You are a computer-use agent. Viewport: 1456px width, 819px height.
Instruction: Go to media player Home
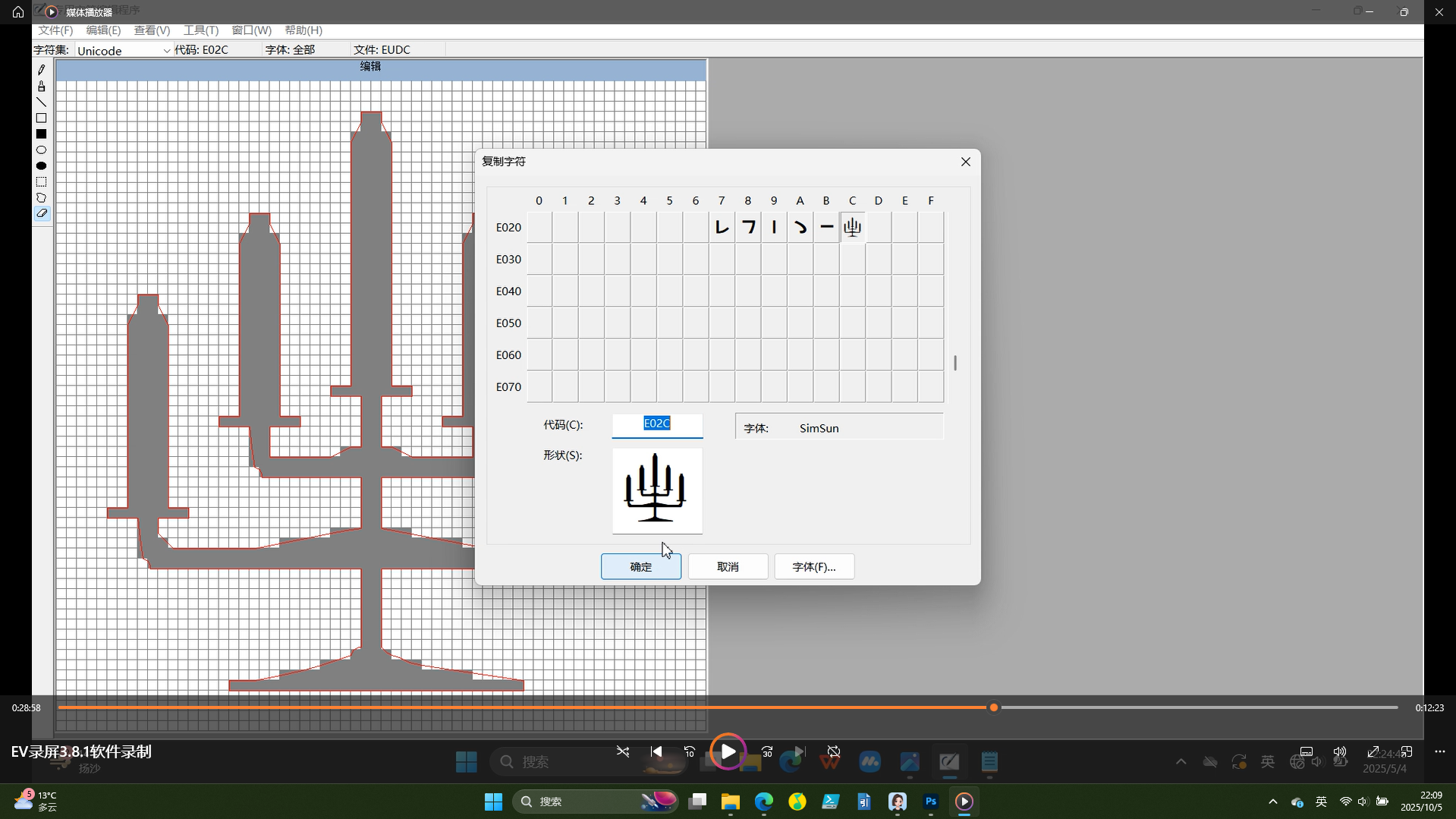point(18,12)
